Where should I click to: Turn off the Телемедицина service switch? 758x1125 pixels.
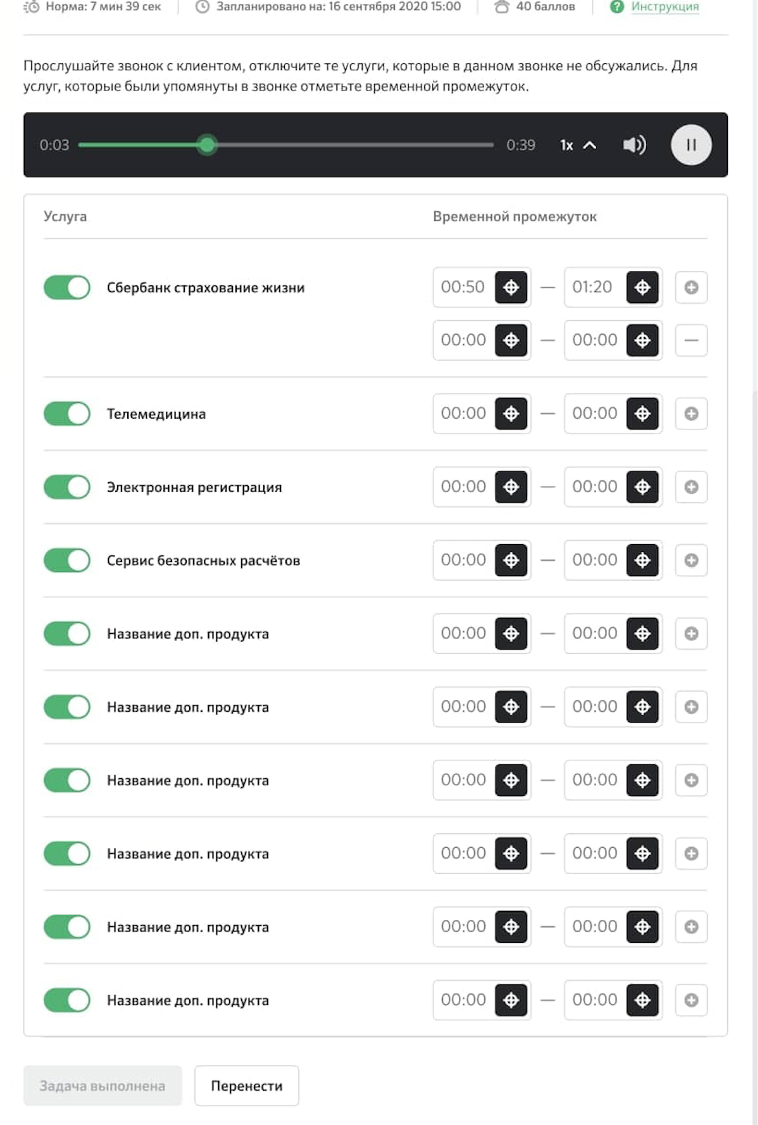tap(67, 413)
